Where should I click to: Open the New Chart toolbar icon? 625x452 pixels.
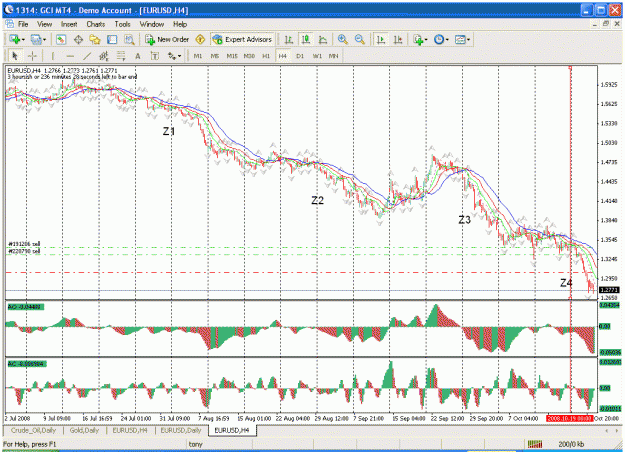point(14,39)
